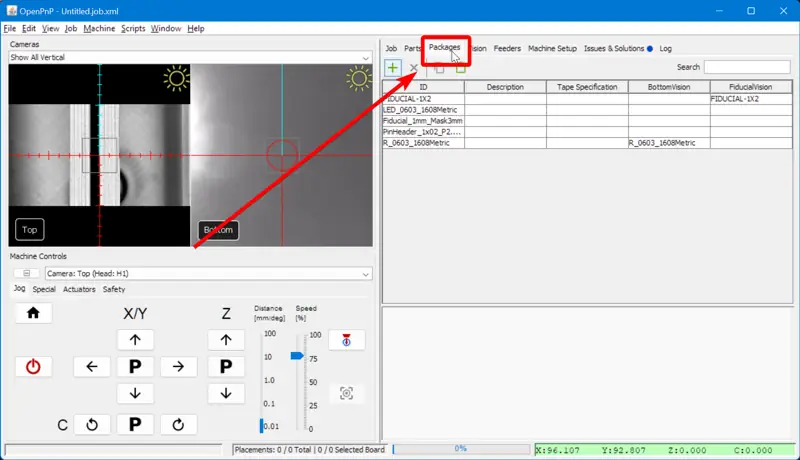Park the Z axis
The image size is (800, 460).
click(x=226, y=366)
